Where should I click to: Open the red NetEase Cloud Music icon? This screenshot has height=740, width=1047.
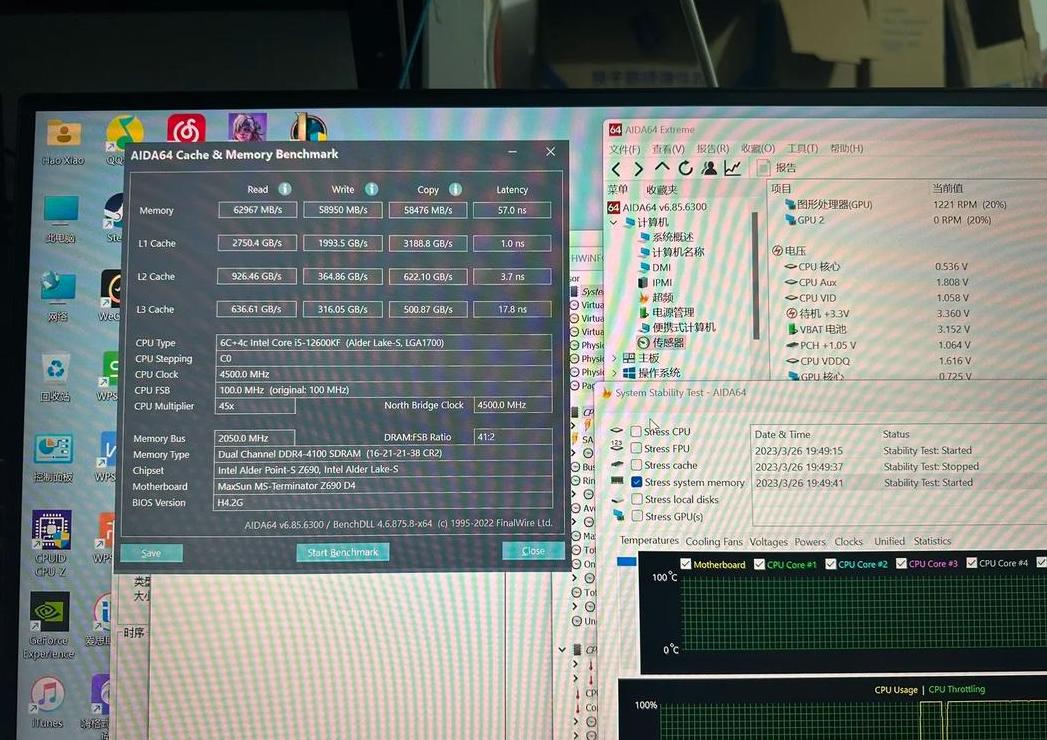(186, 129)
